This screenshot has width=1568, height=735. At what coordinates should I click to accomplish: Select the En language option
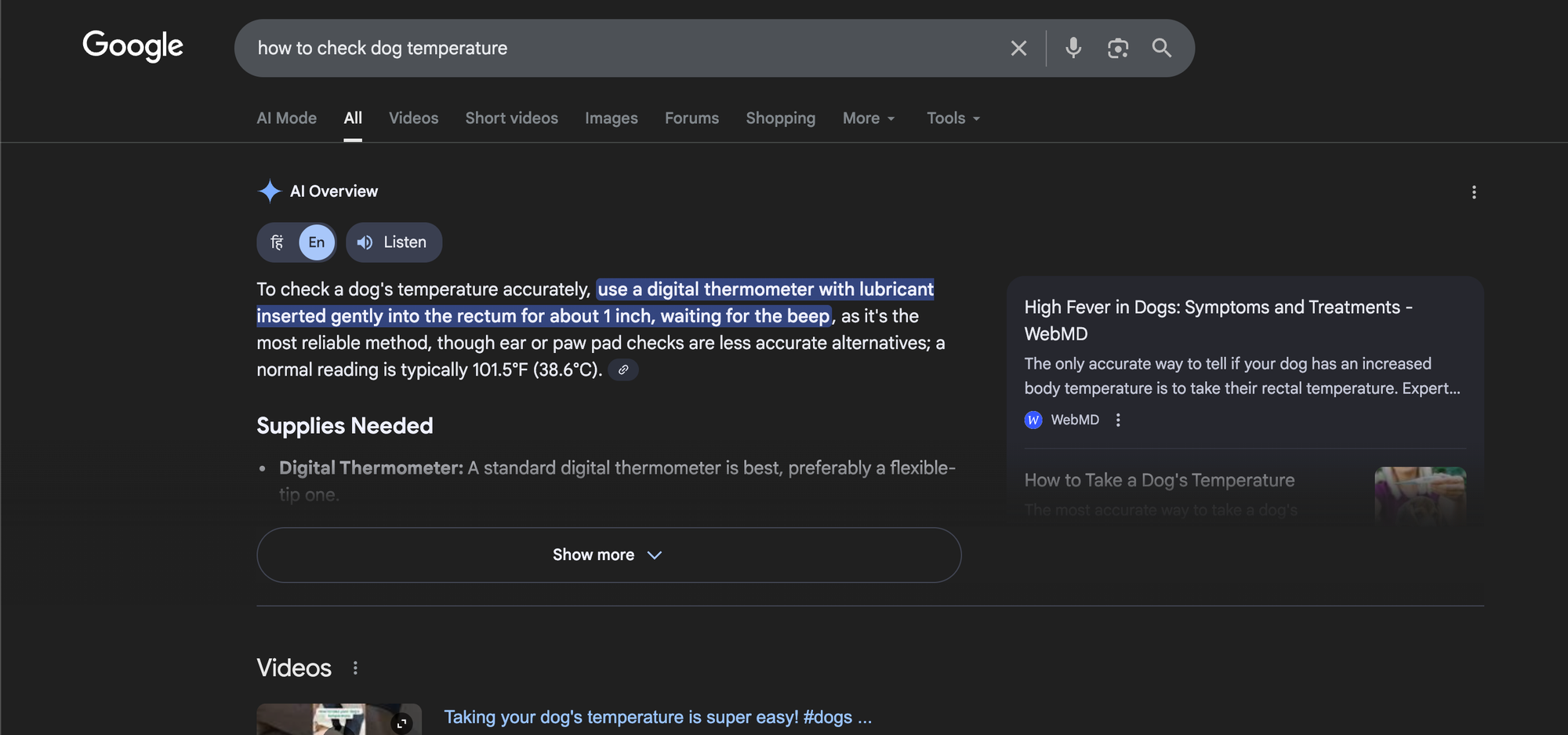pos(316,242)
